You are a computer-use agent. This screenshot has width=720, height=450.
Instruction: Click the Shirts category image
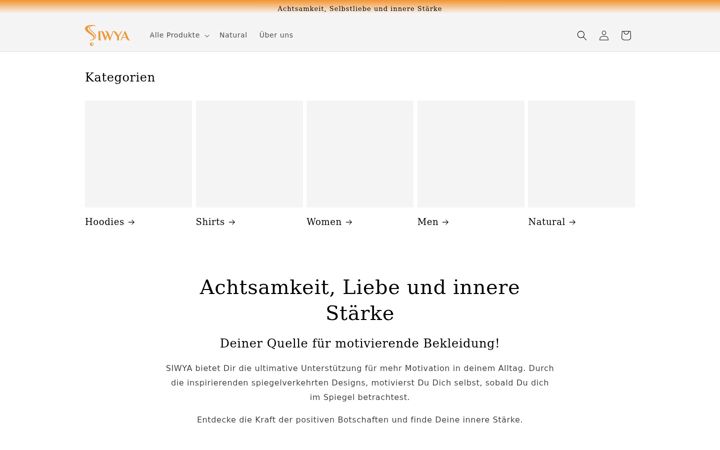pyautogui.click(x=249, y=154)
